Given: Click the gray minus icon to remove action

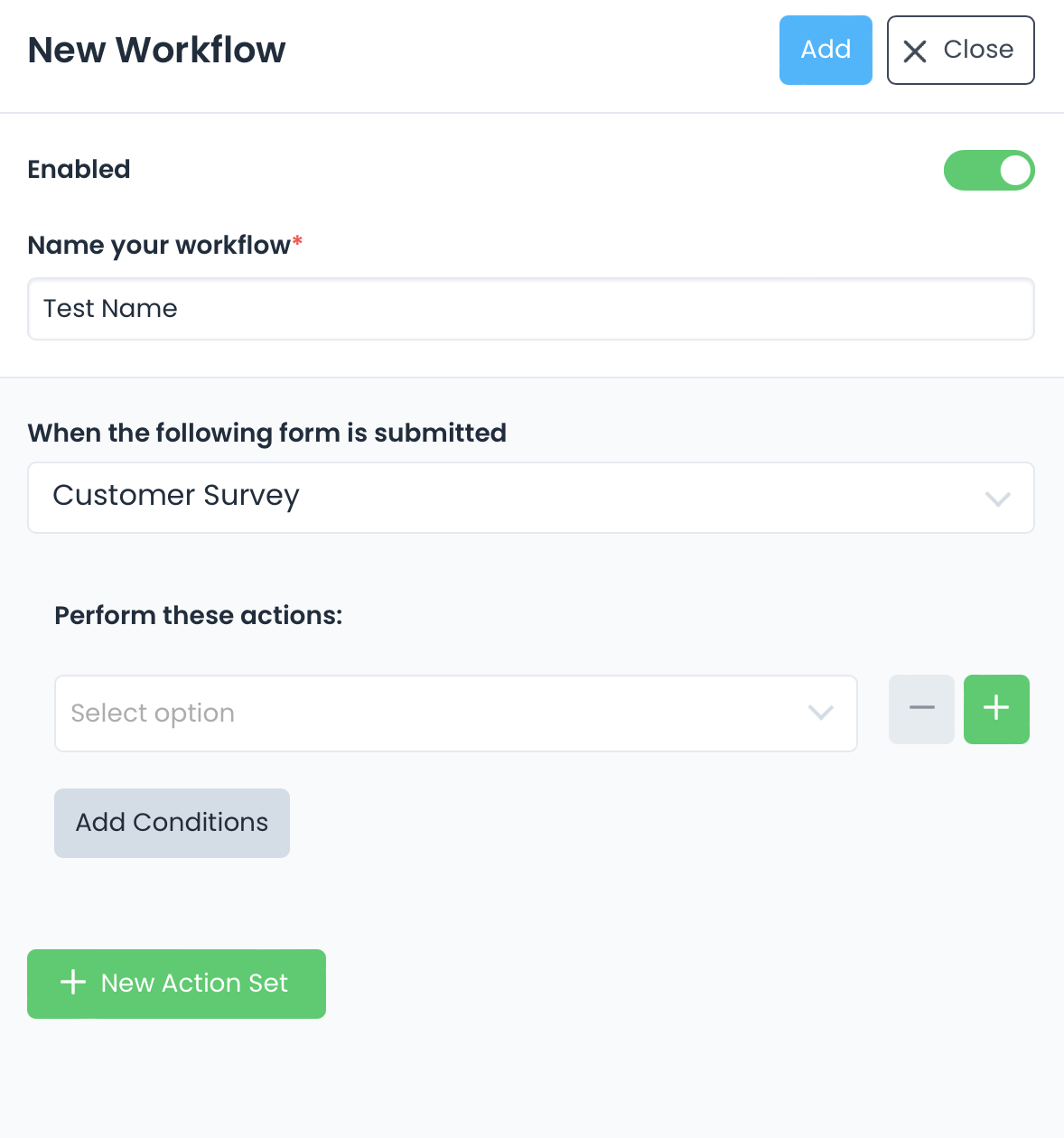Looking at the screenshot, I should (921, 709).
